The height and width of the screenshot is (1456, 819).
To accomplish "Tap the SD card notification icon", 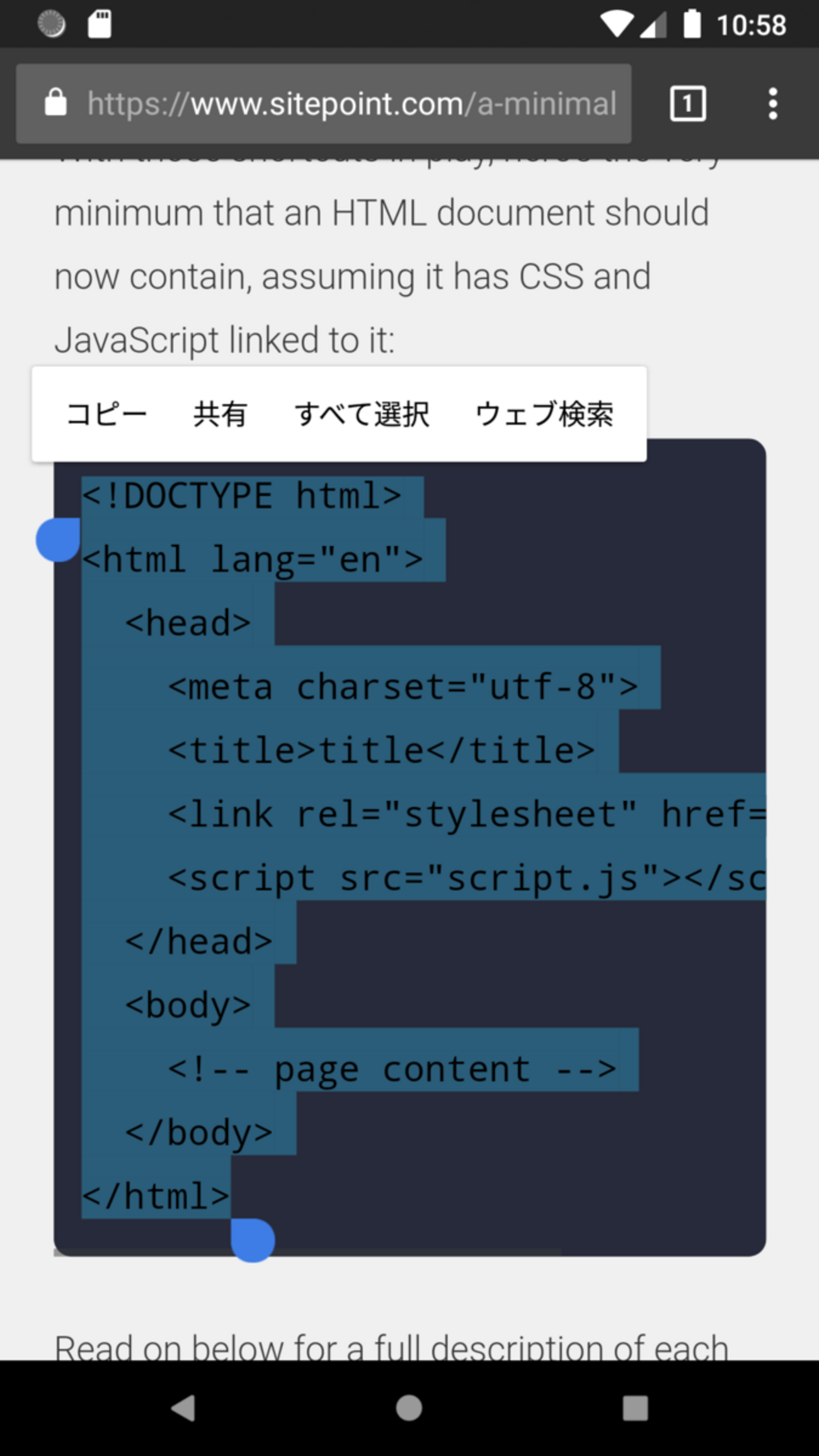I will 100,25.
